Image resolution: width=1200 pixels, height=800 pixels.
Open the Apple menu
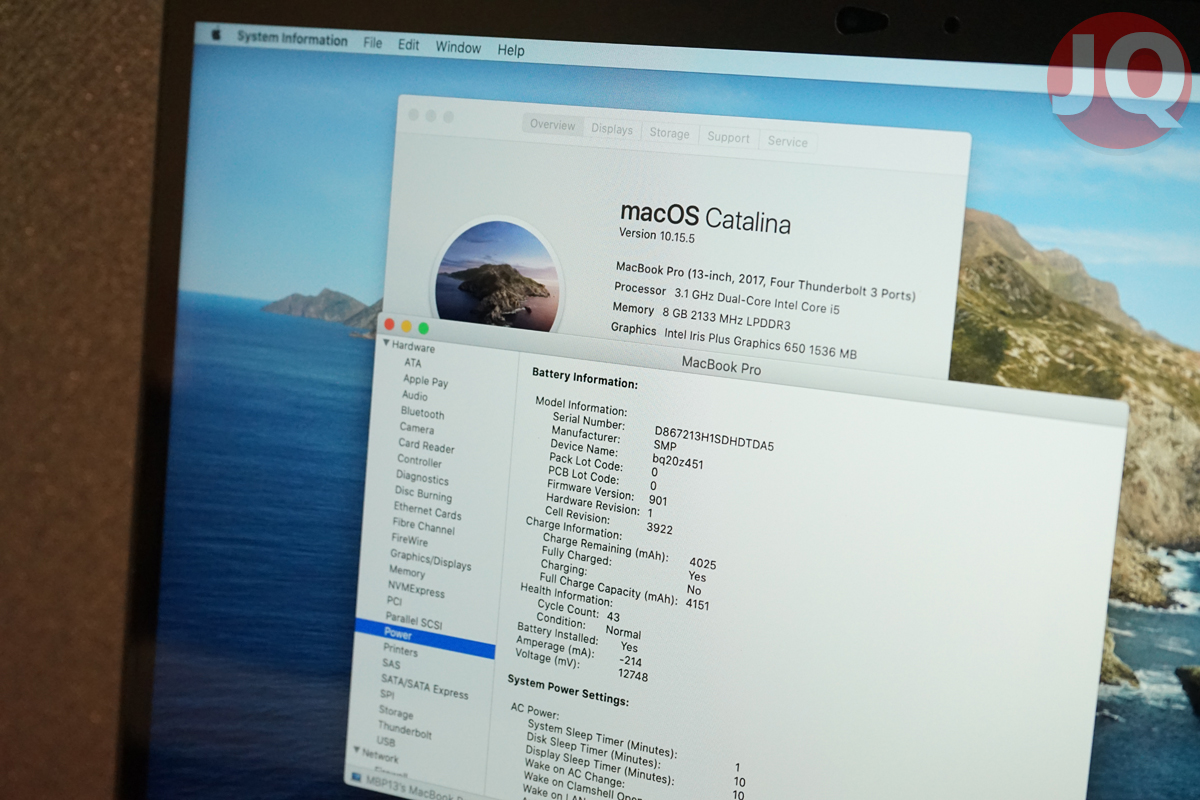coord(216,34)
